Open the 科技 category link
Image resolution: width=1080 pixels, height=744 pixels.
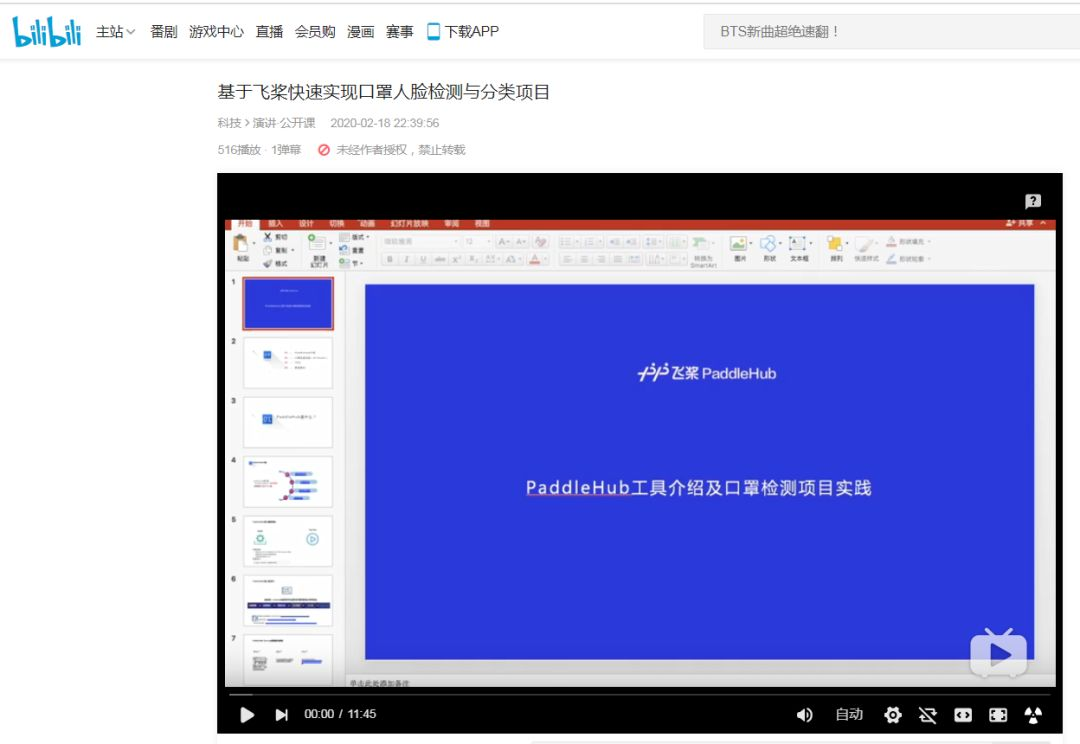click(229, 123)
